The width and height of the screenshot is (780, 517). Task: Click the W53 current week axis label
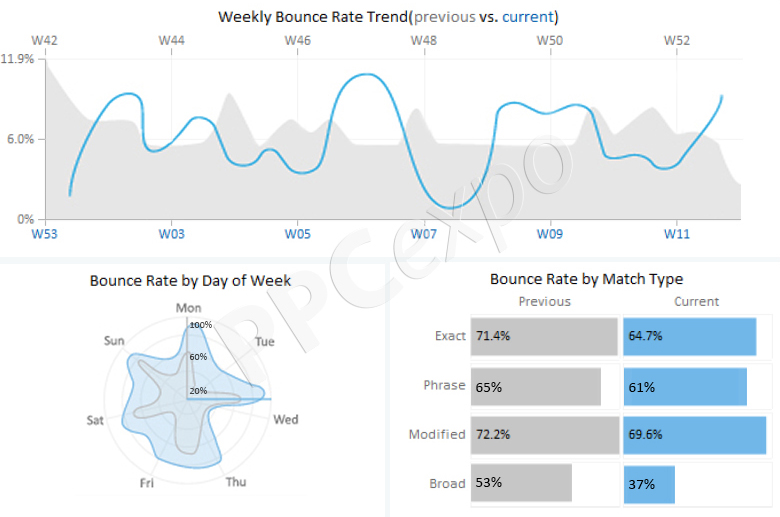[45, 234]
